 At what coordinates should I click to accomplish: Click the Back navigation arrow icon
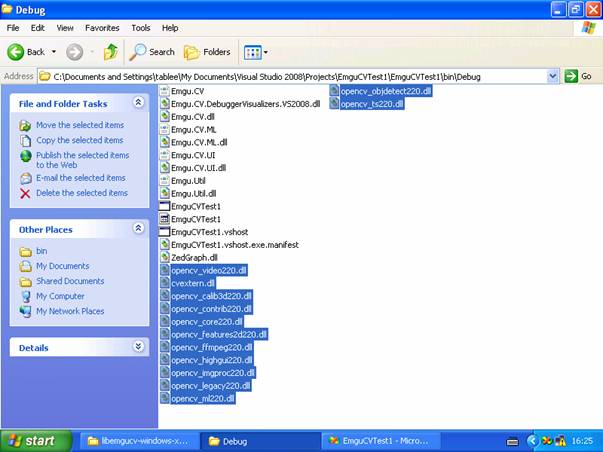pos(16,52)
